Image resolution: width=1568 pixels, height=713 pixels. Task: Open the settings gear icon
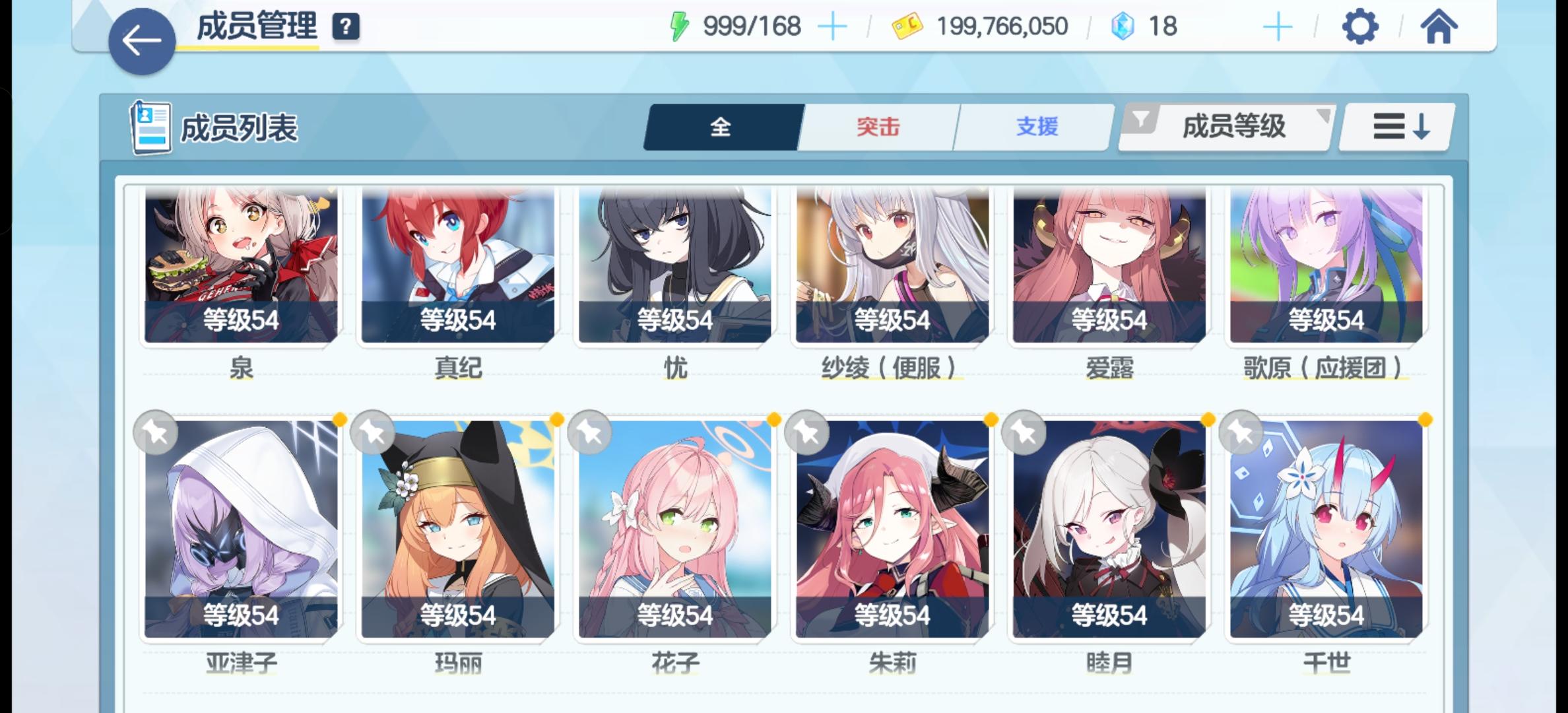tap(1360, 27)
